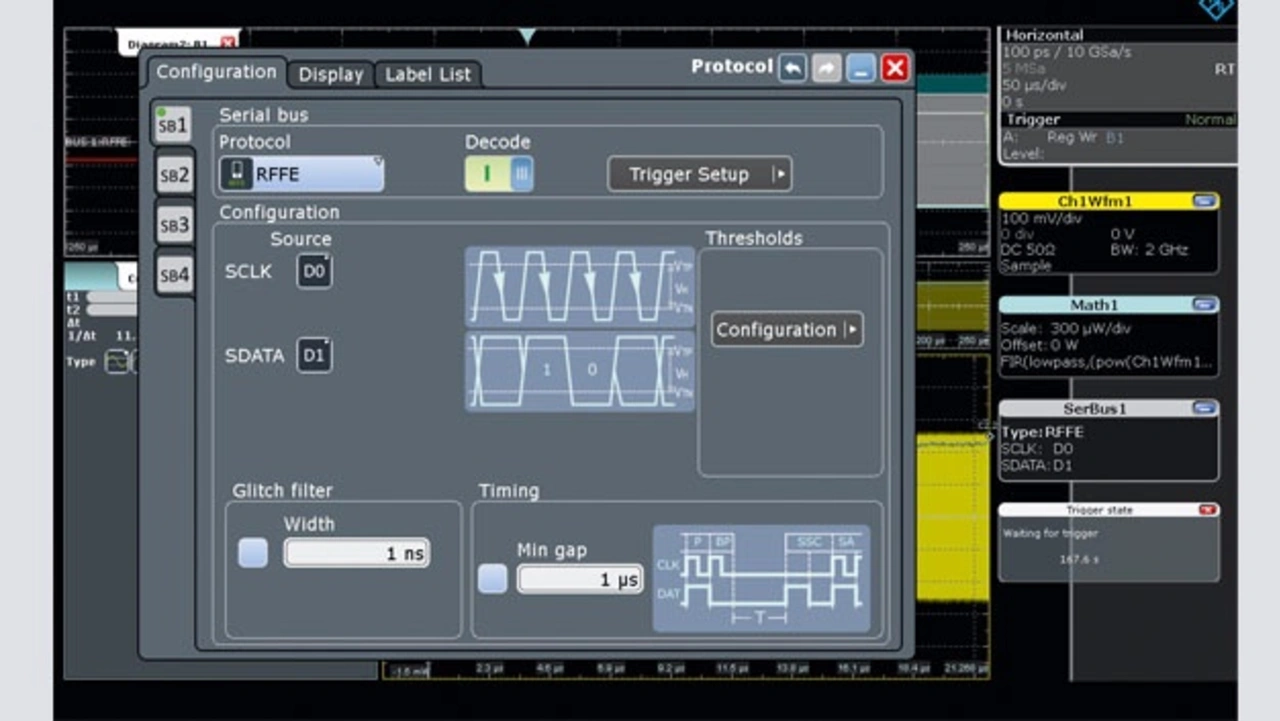Enable the Glitch filter checkbox
The image size is (1280, 721).
coord(253,553)
